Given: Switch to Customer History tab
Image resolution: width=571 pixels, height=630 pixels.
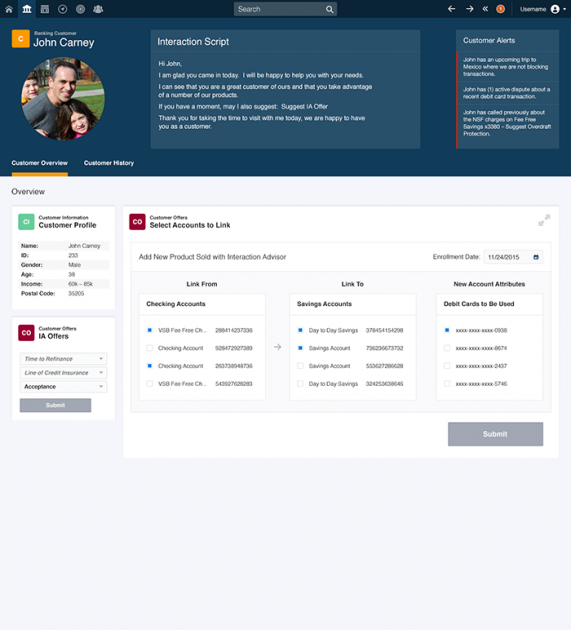Looking at the screenshot, I should pyautogui.click(x=109, y=163).
